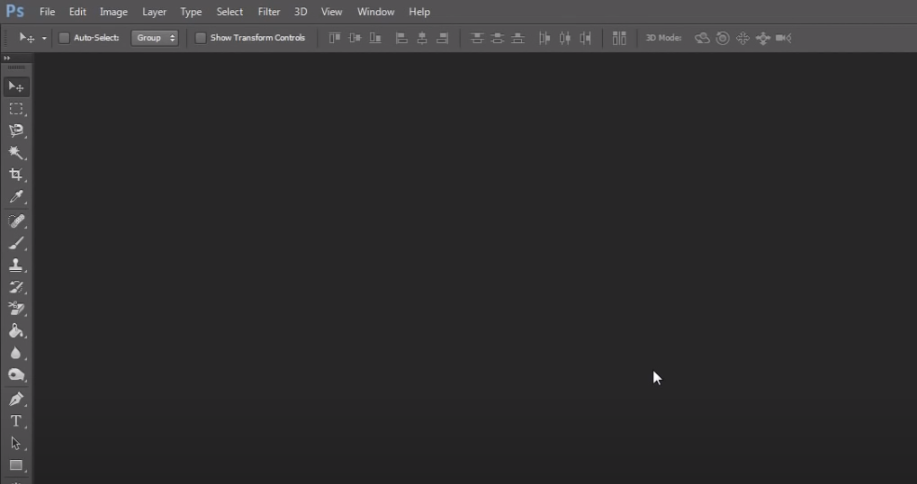Open the Group dropdown for Auto-Select
The height and width of the screenshot is (484, 917).
pos(155,38)
